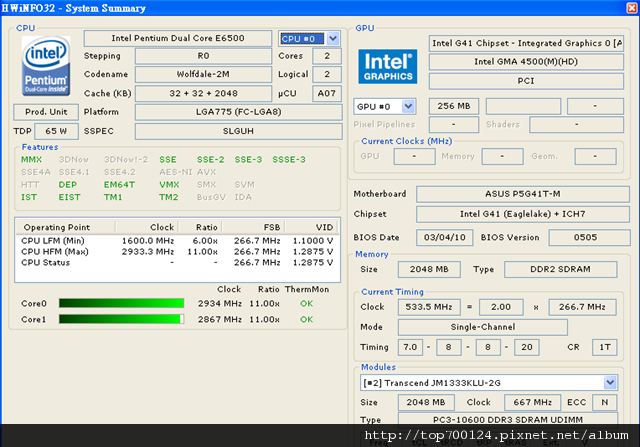Click the 7.0 CAS timing field
Image resolution: width=640 pixels, height=447 pixels.
(410, 347)
